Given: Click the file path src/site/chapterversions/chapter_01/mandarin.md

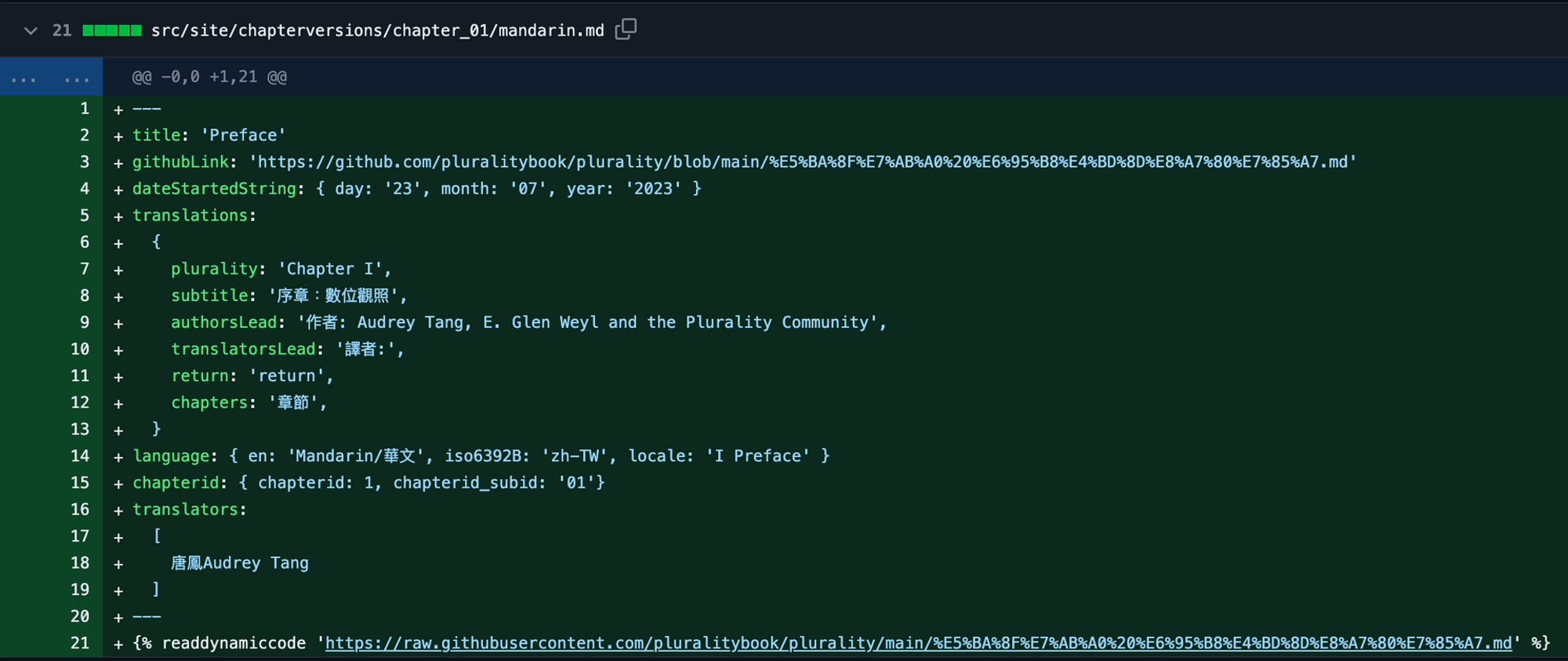Looking at the screenshot, I should click(377, 31).
